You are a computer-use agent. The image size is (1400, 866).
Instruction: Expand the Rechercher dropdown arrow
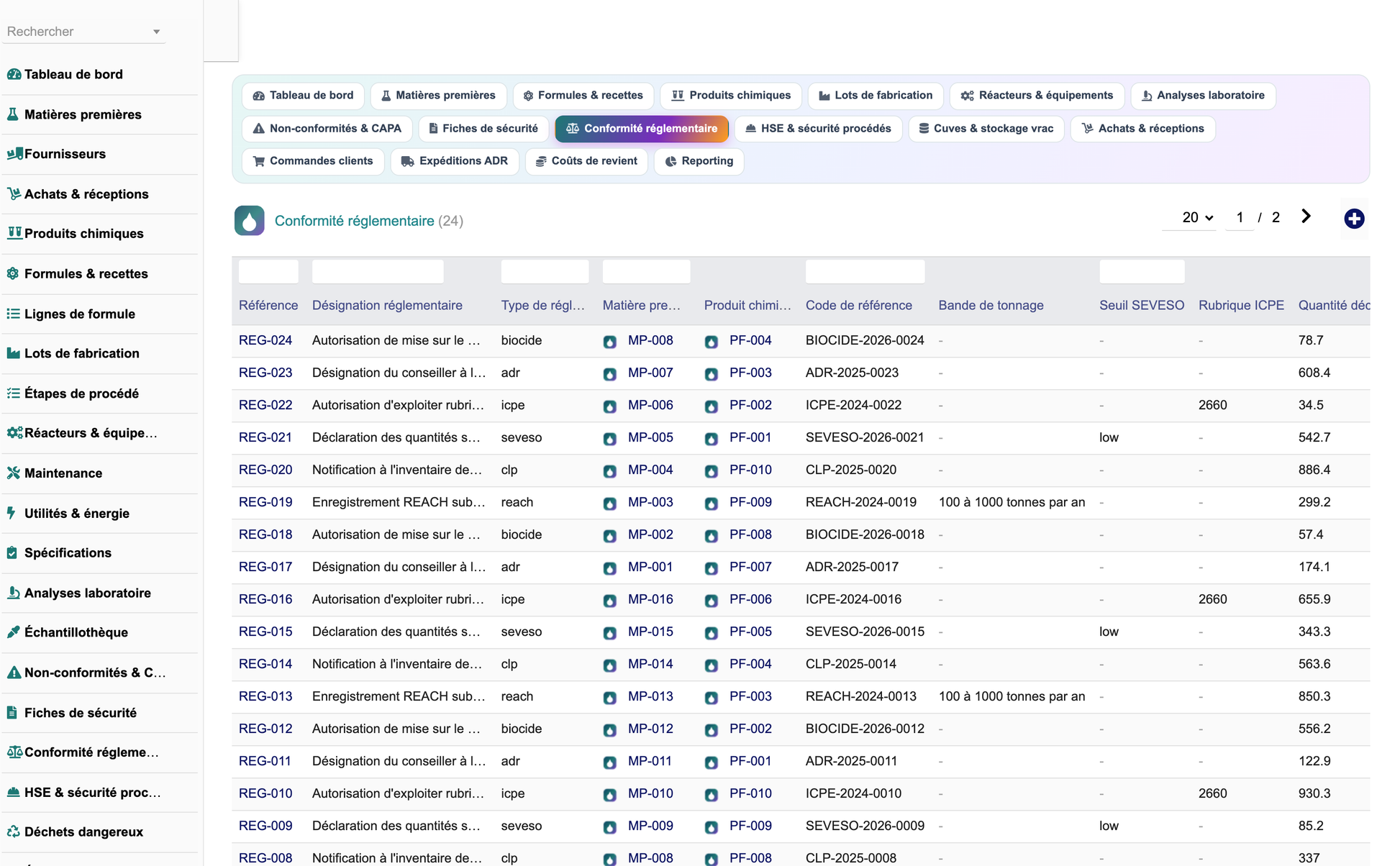(156, 32)
